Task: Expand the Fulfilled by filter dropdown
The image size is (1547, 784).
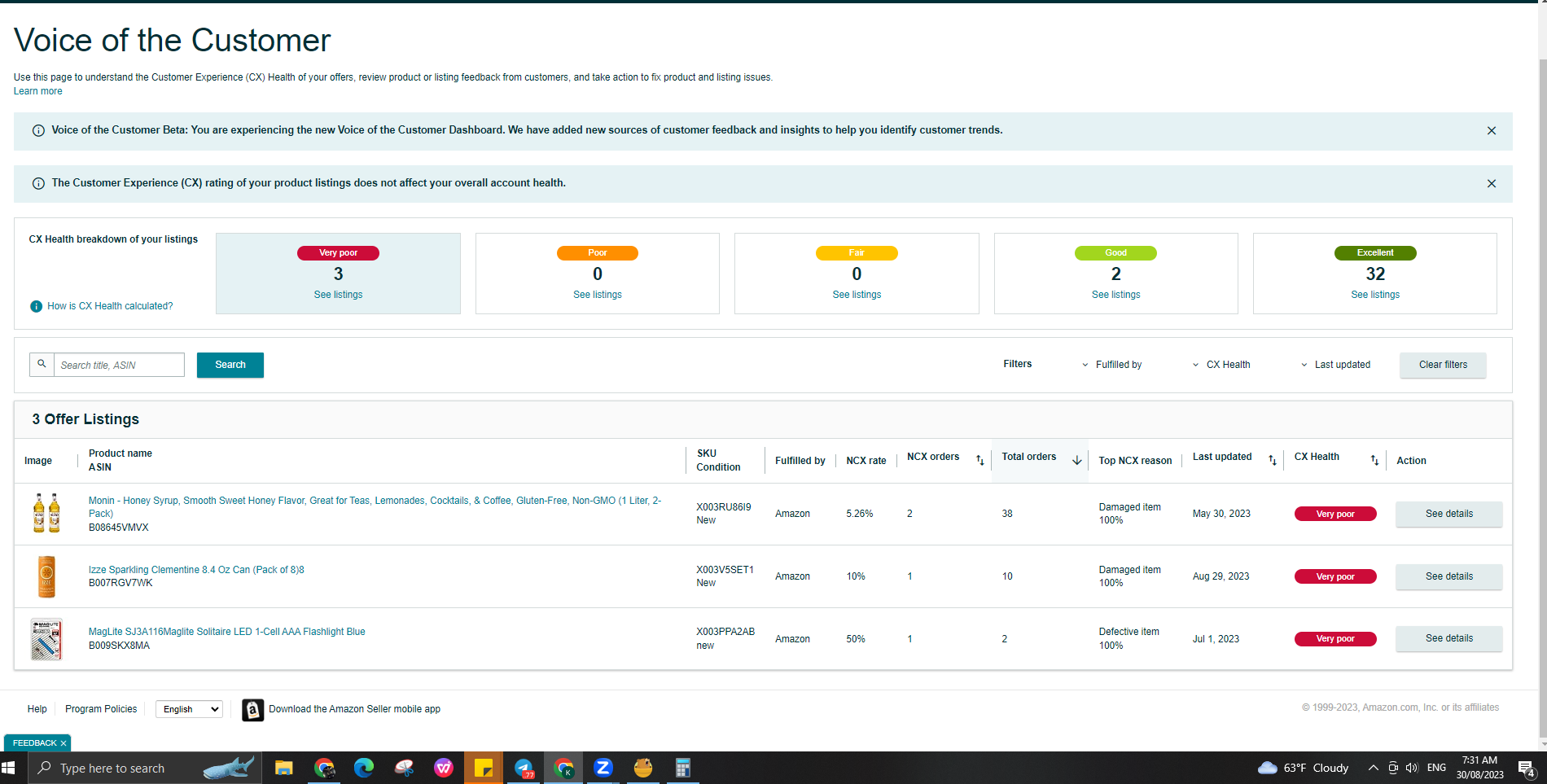Action: click(1111, 365)
